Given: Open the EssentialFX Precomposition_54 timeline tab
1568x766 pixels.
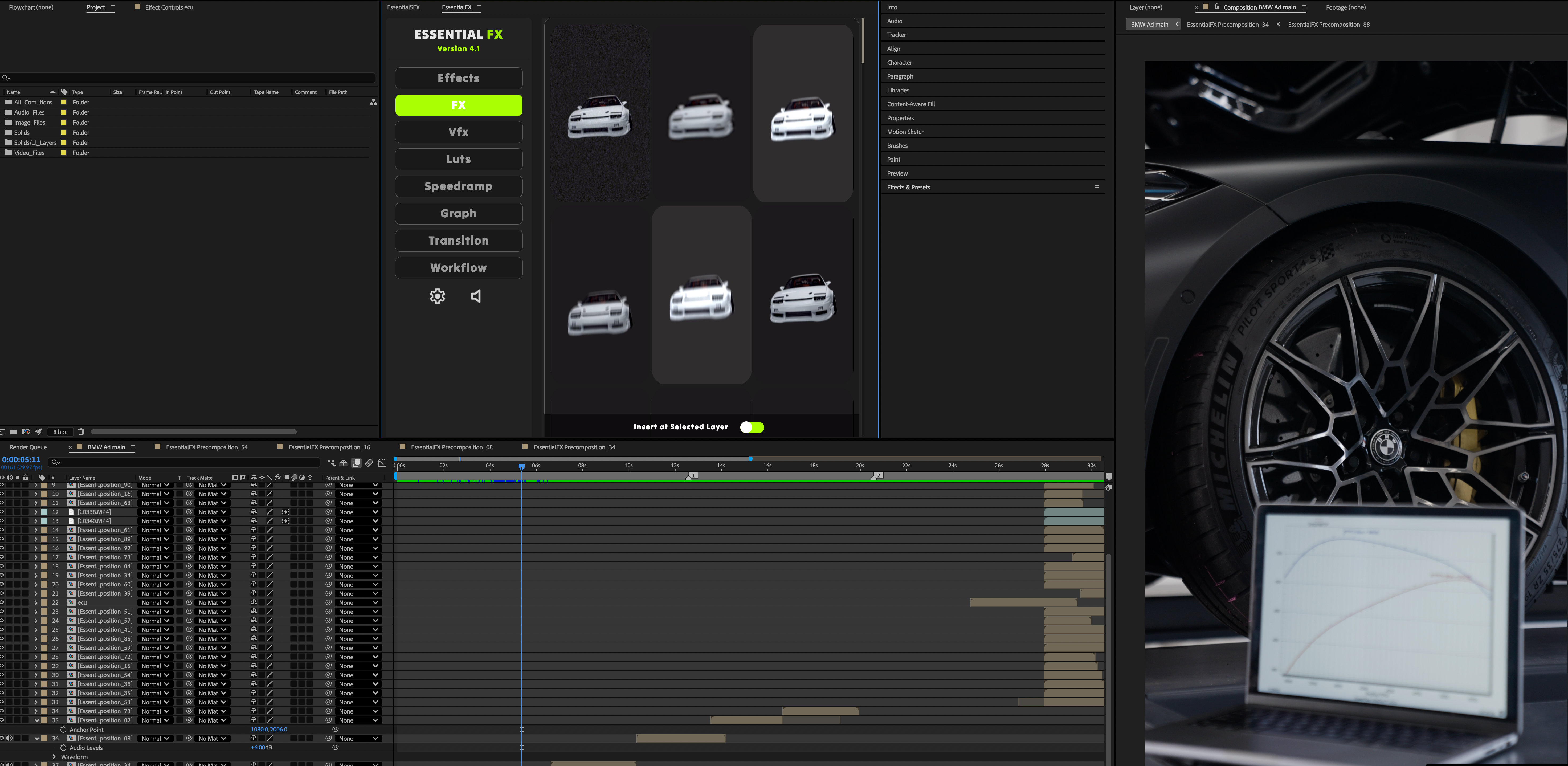Looking at the screenshot, I should click(x=206, y=447).
